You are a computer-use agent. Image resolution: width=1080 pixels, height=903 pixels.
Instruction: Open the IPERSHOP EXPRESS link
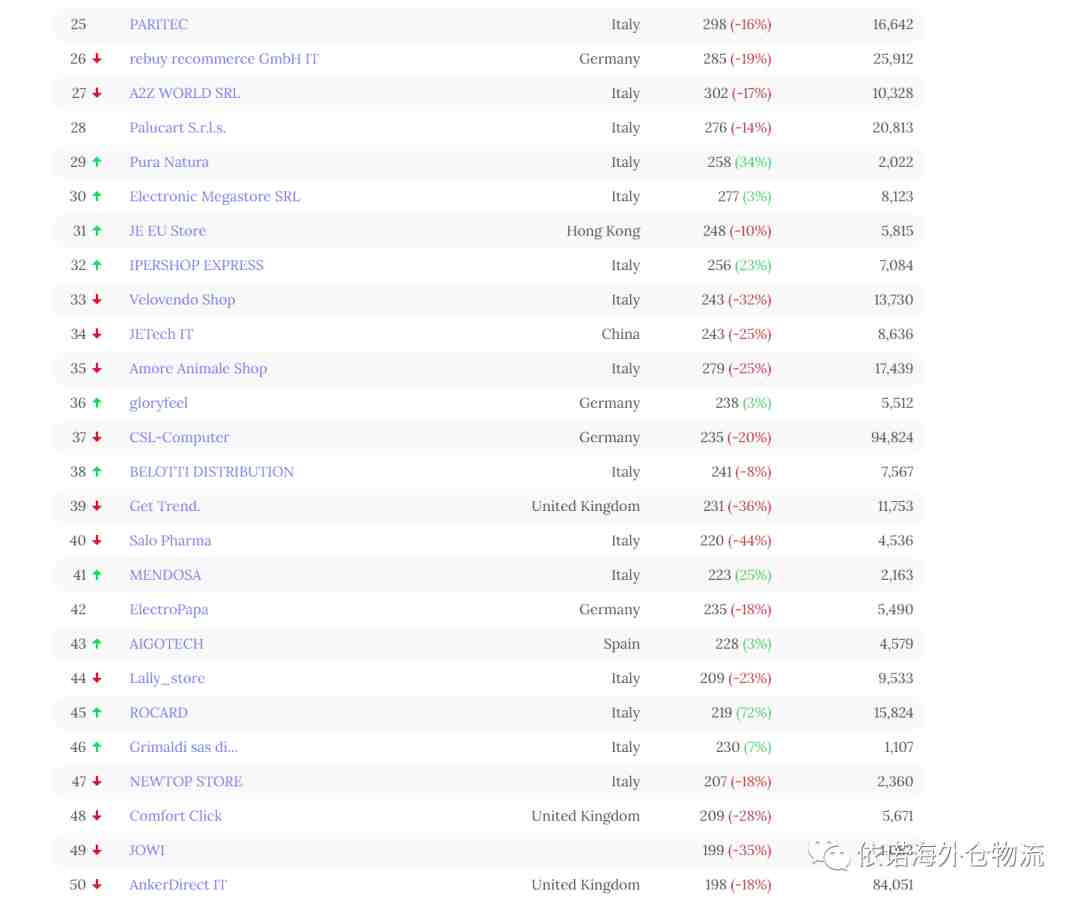(x=196, y=266)
